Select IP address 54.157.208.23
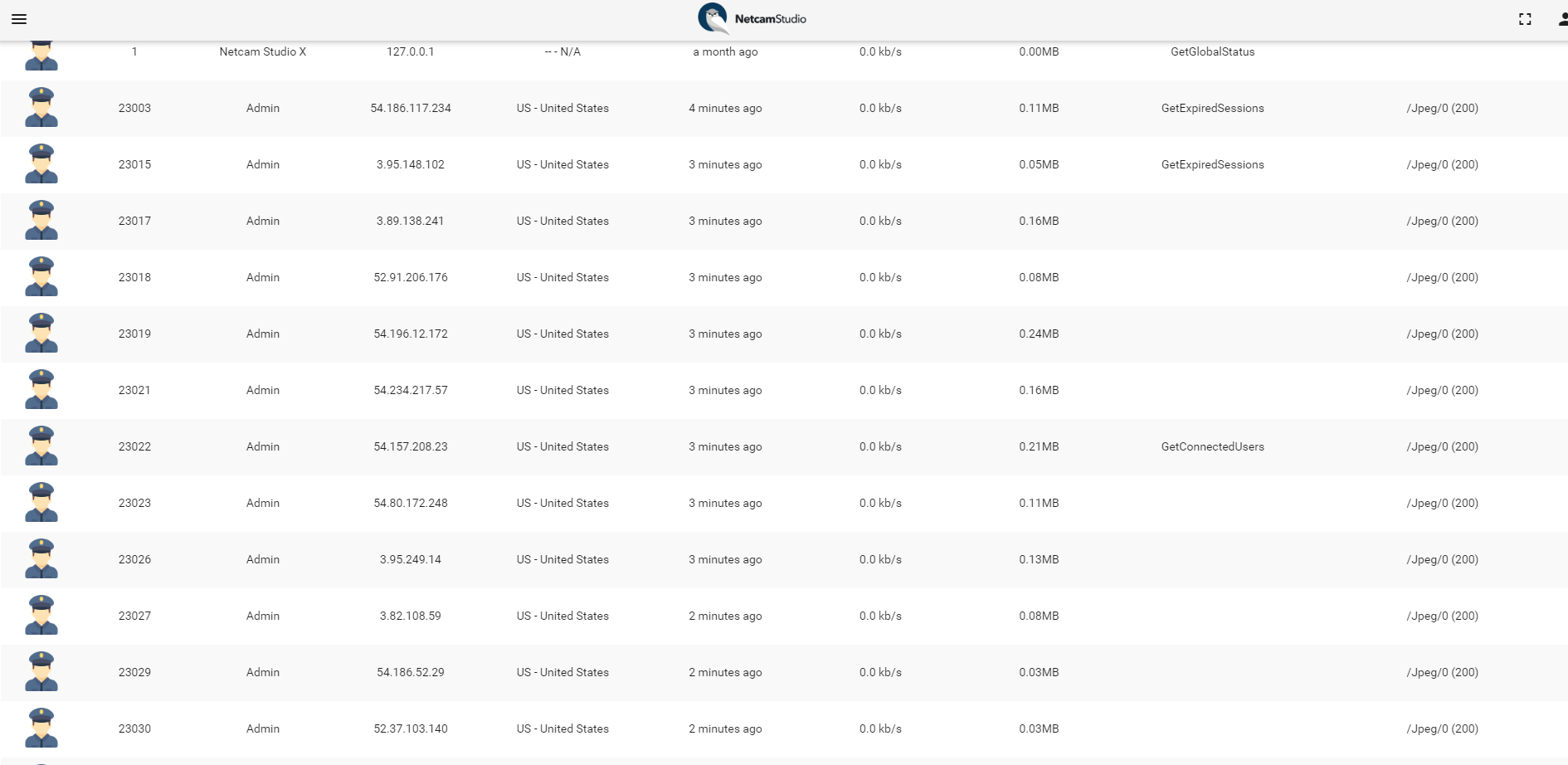Screen dimensions: 1568x765 [411, 446]
